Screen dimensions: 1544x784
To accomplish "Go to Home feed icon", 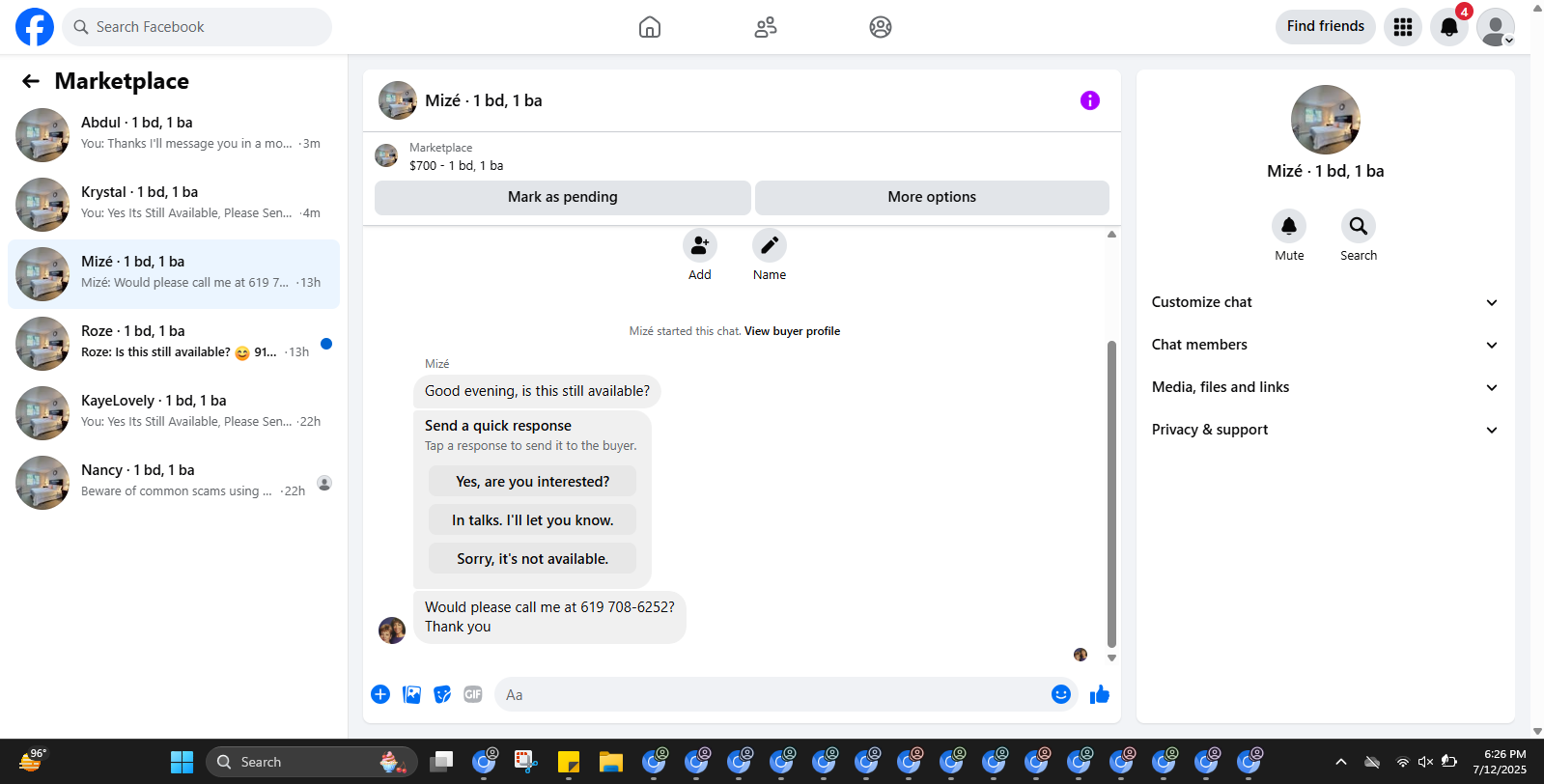I will [650, 27].
